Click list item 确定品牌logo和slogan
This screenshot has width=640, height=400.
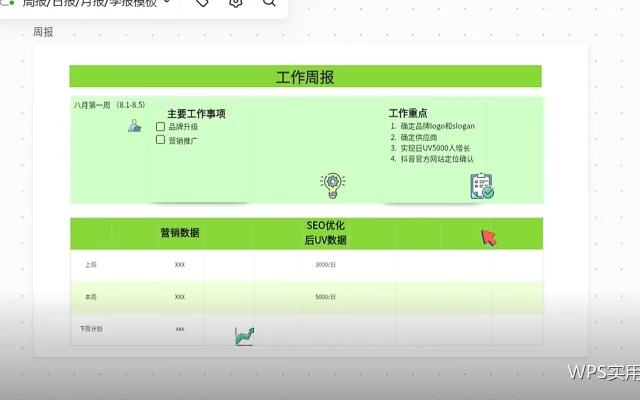coord(438,126)
